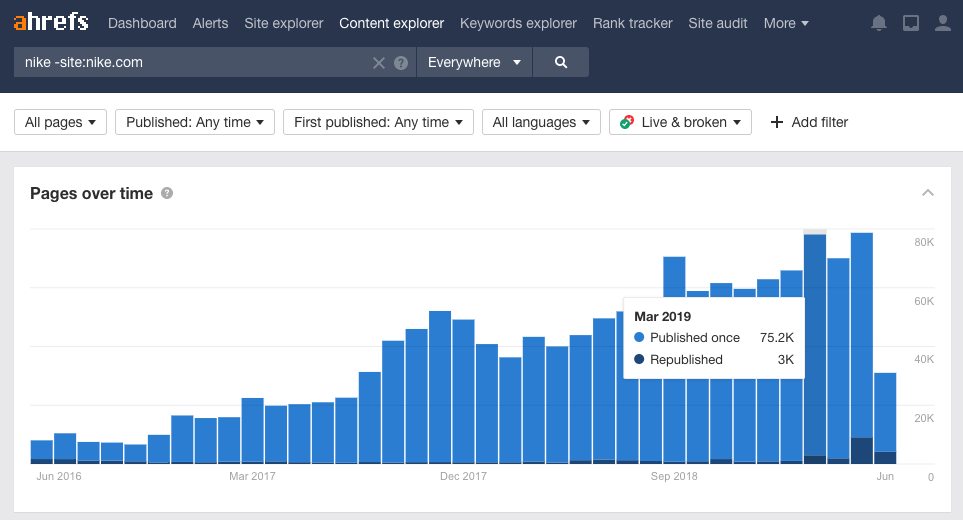Go to Dashboard
This screenshot has width=963, height=520.
(142, 23)
